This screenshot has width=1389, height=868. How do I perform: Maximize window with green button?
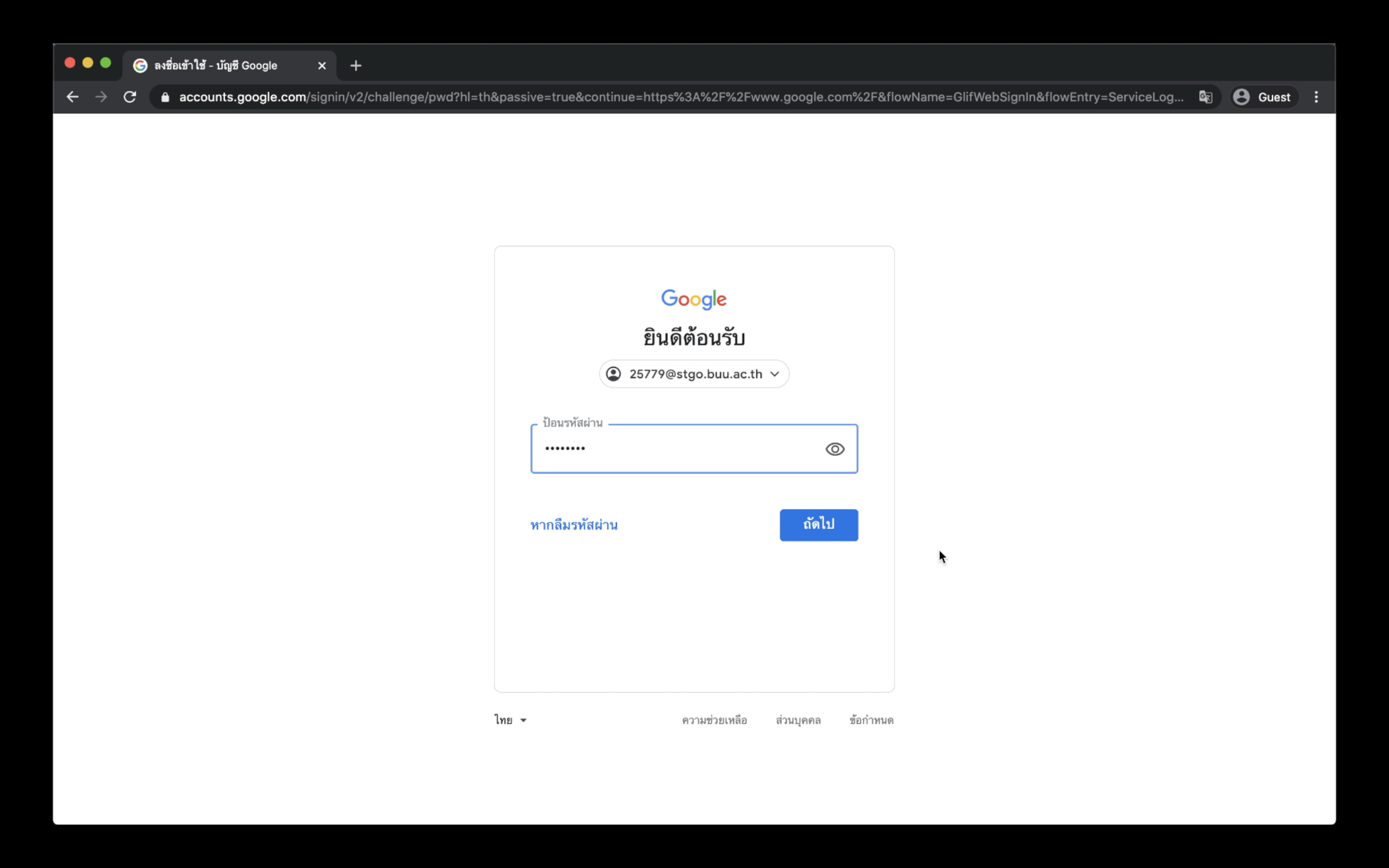(106, 63)
